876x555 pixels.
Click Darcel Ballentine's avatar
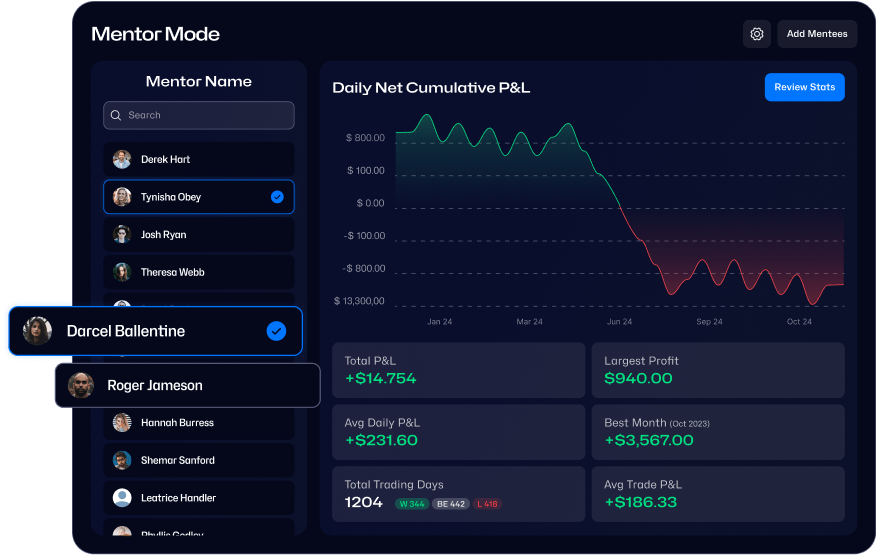pos(38,331)
